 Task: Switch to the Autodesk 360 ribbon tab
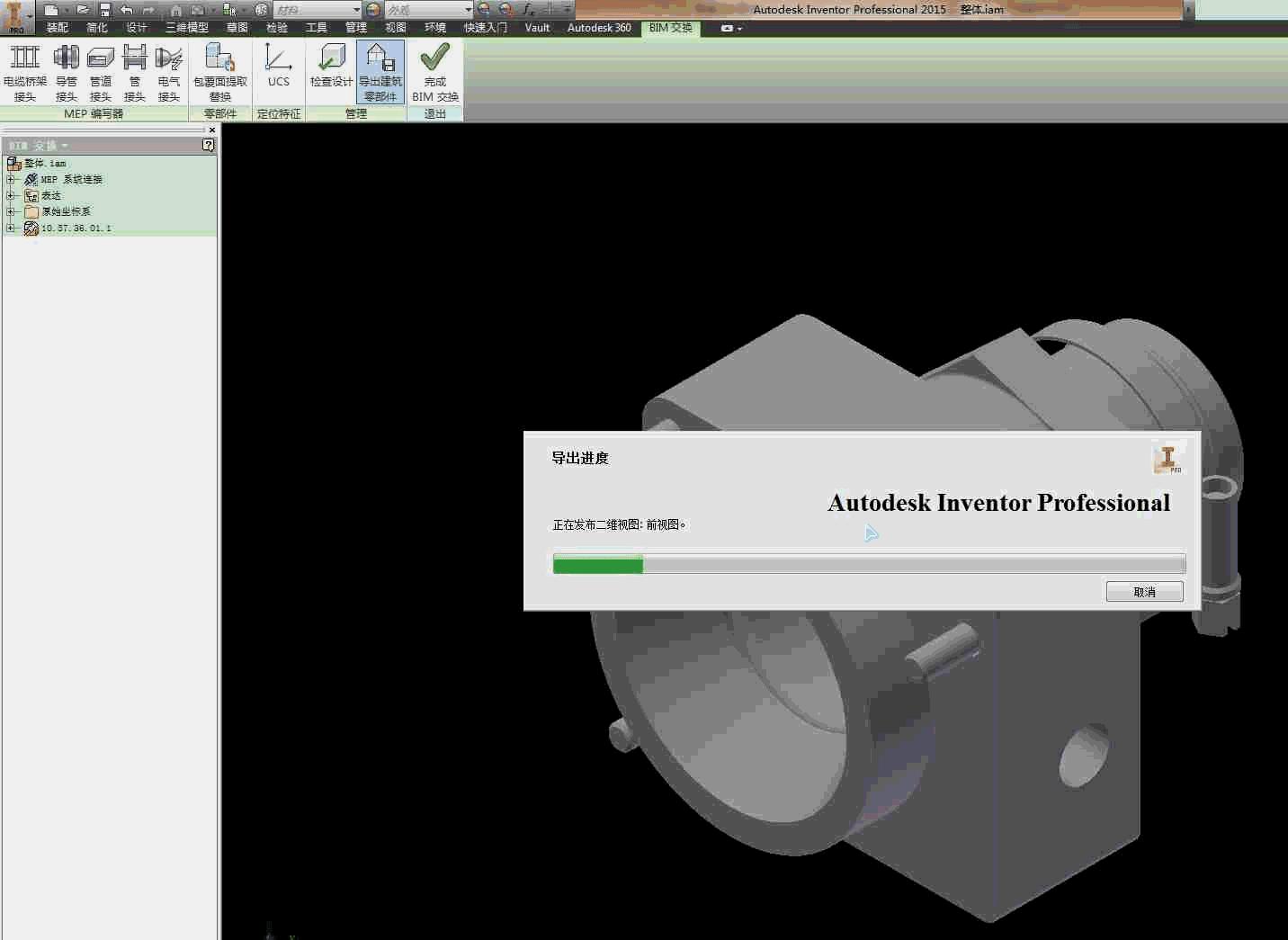598,27
